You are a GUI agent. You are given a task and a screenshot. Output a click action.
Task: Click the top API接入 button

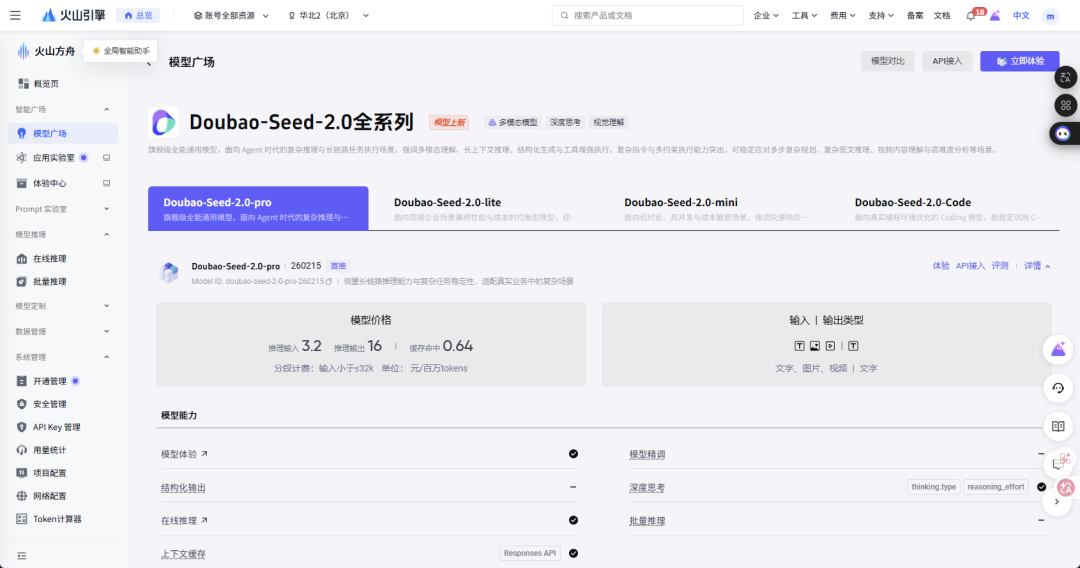(947, 61)
